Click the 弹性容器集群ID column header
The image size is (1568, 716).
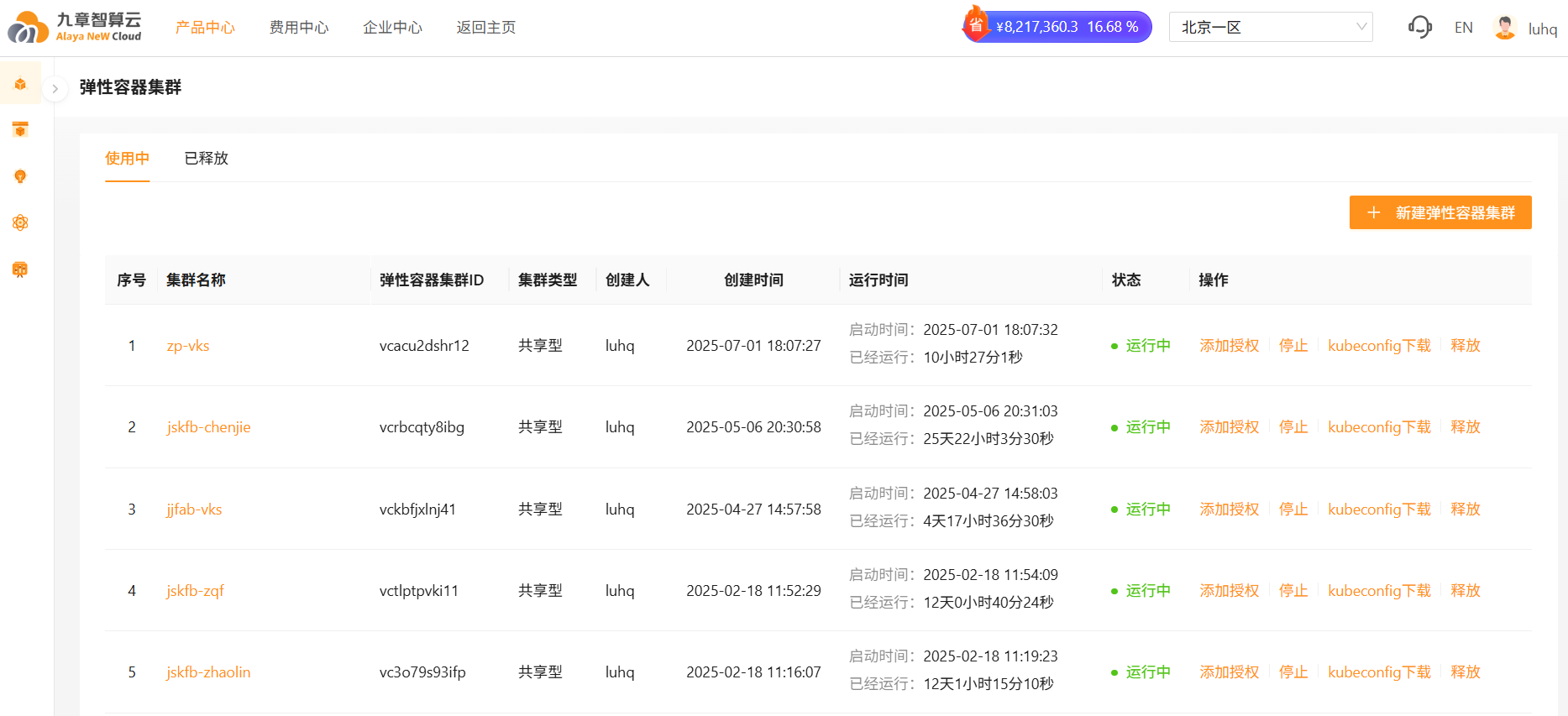(432, 280)
